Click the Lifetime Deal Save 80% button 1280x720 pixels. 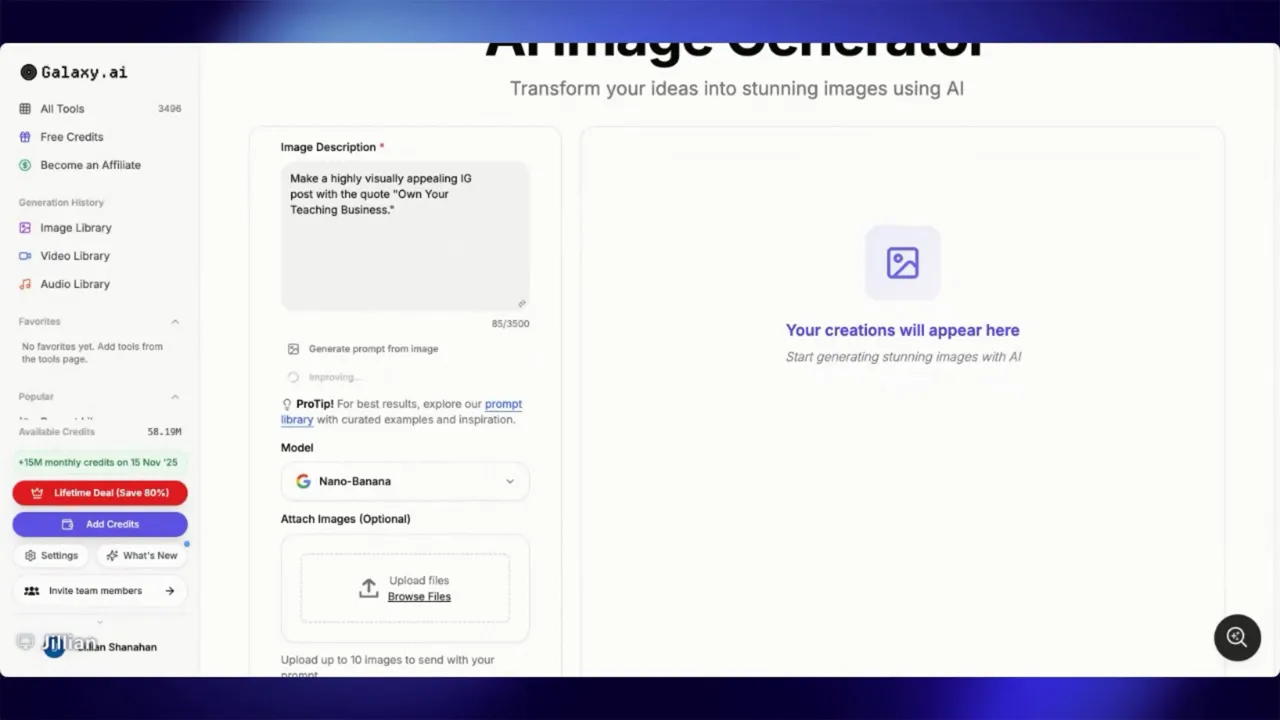100,492
